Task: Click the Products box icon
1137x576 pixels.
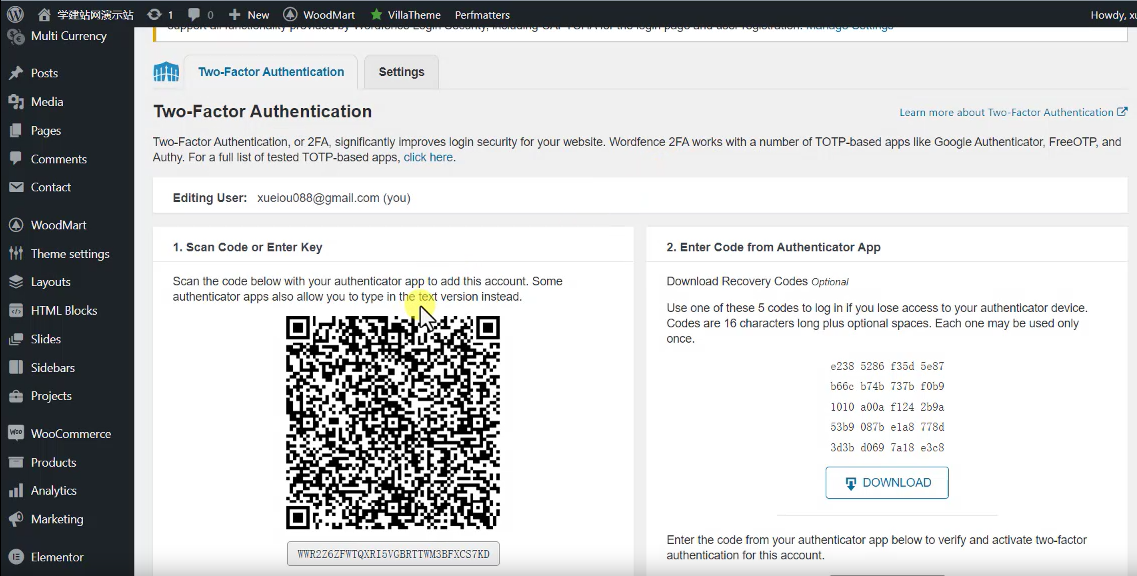Action: click(x=15, y=462)
